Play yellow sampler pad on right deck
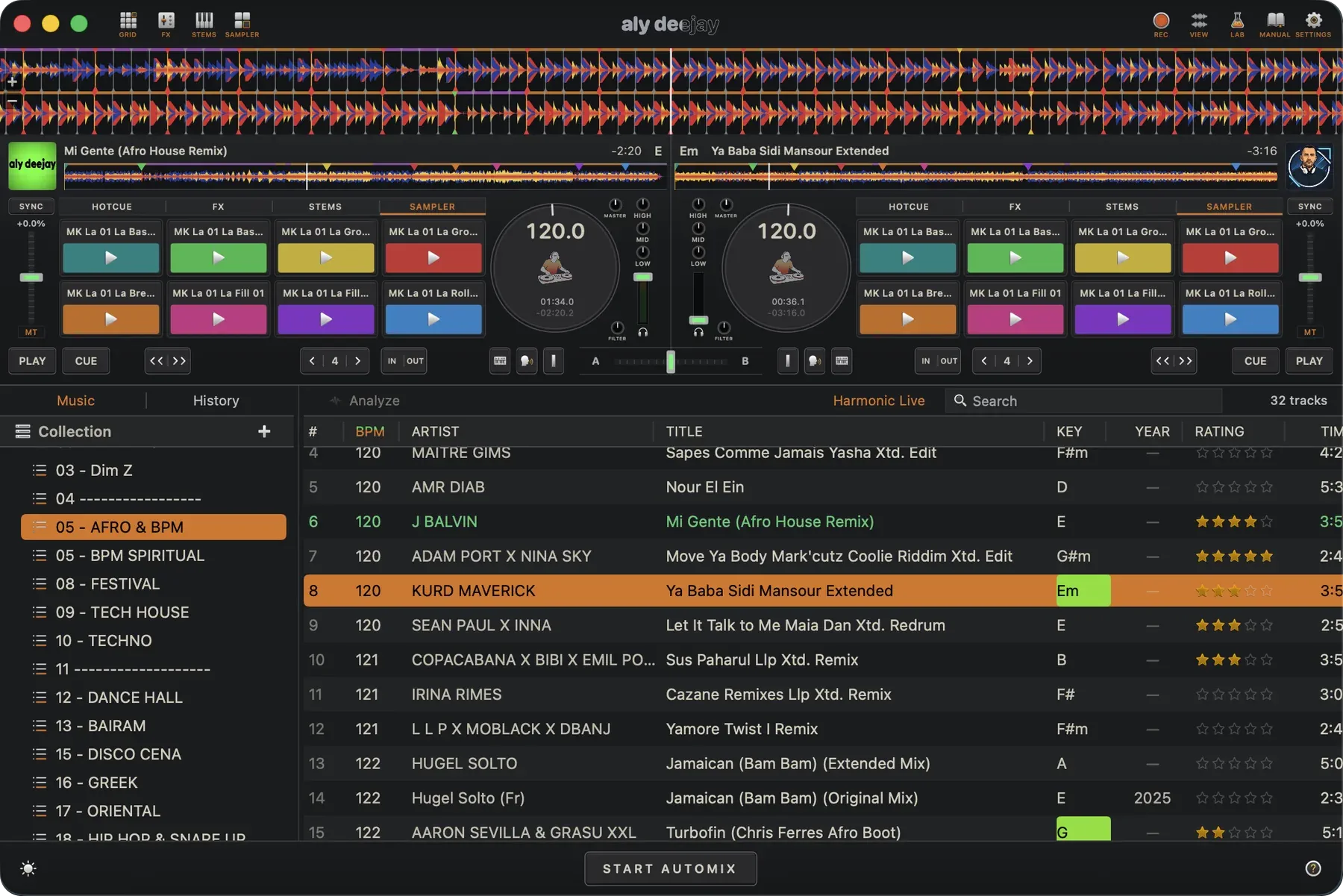This screenshot has width=1343, height=896. click(x=1123, y=258)
